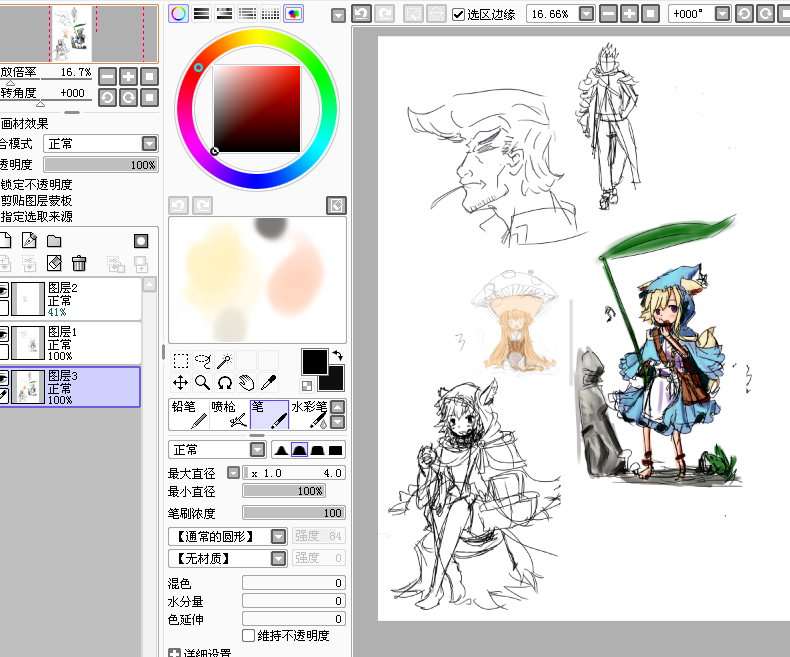Click the undo arrow in top toolbar
This screenshot has width=790, height=657.
pyautogui.click(x=361, y=14)
